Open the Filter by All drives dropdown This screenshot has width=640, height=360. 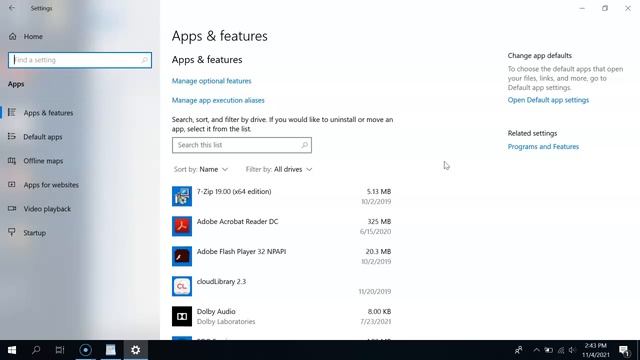(279, 169)
